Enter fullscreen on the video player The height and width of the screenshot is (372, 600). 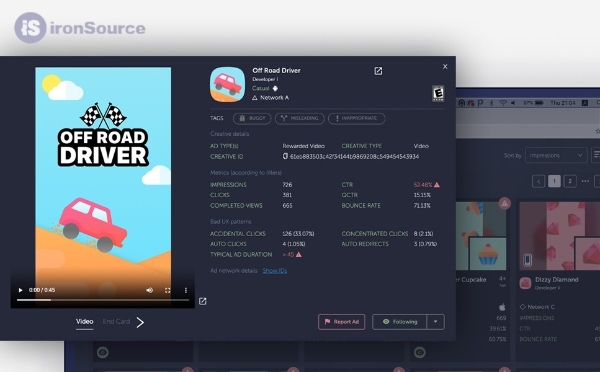(168, 290)
